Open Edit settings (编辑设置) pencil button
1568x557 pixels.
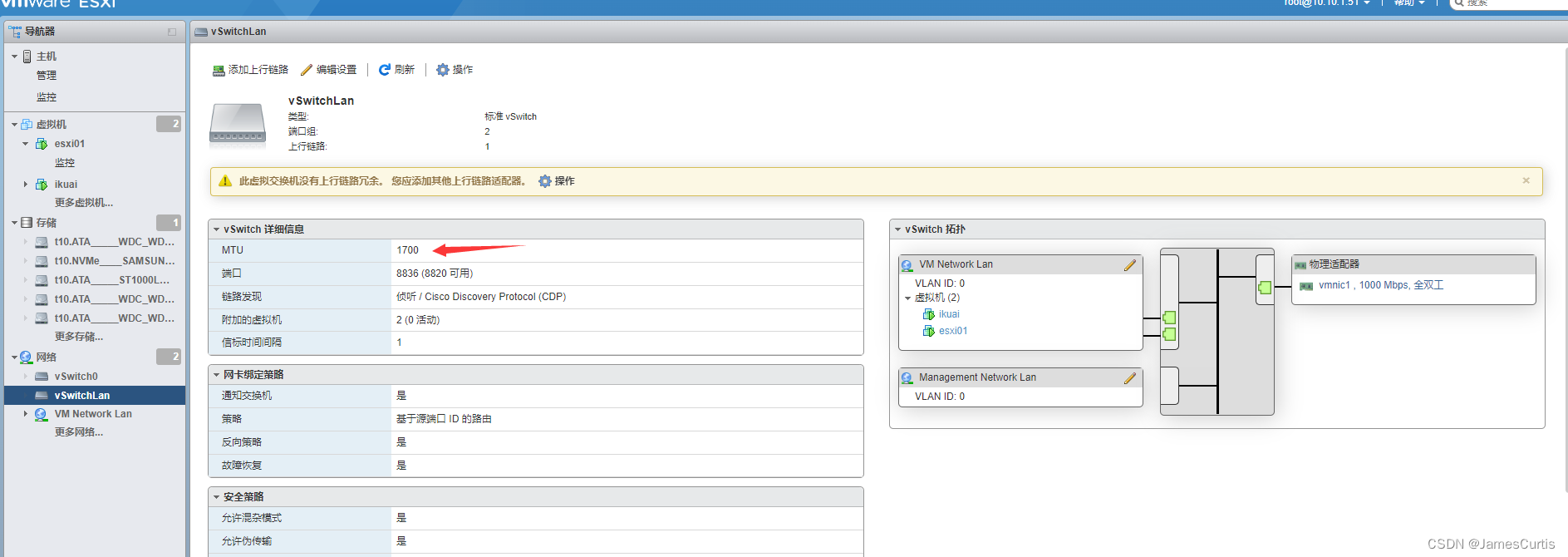(x=328, y=70)
